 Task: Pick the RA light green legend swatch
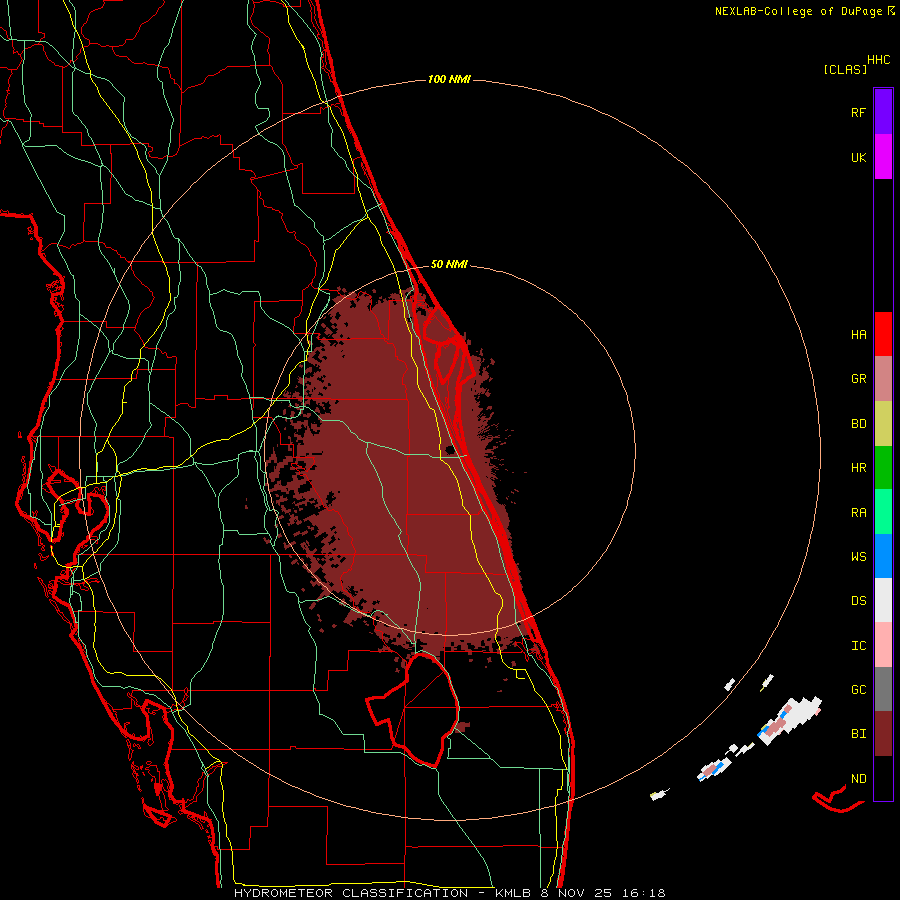883,512
